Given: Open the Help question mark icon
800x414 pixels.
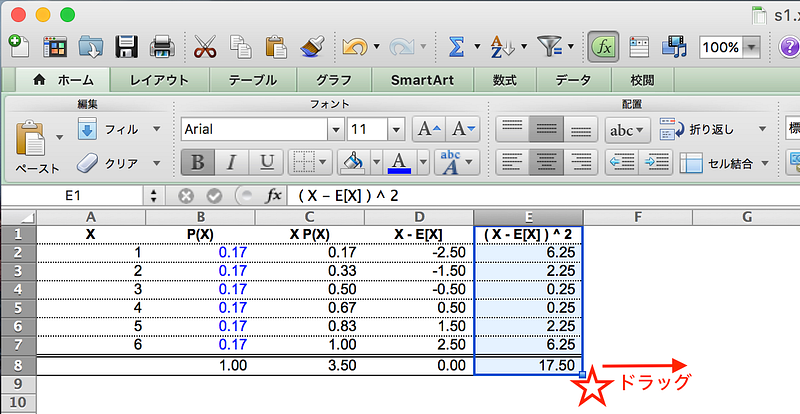Looking at the screenshot, I should point(789,47).
